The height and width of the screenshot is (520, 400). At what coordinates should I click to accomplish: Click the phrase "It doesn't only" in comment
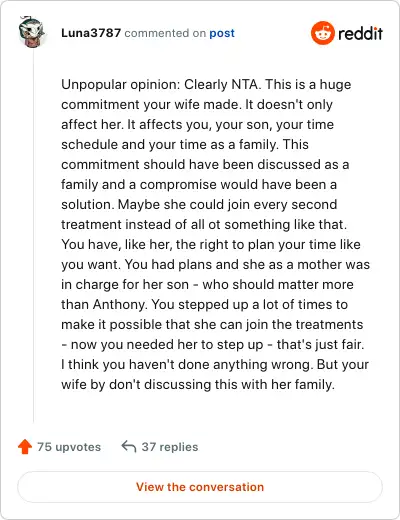pyautogui.click(x=289, y=104)
